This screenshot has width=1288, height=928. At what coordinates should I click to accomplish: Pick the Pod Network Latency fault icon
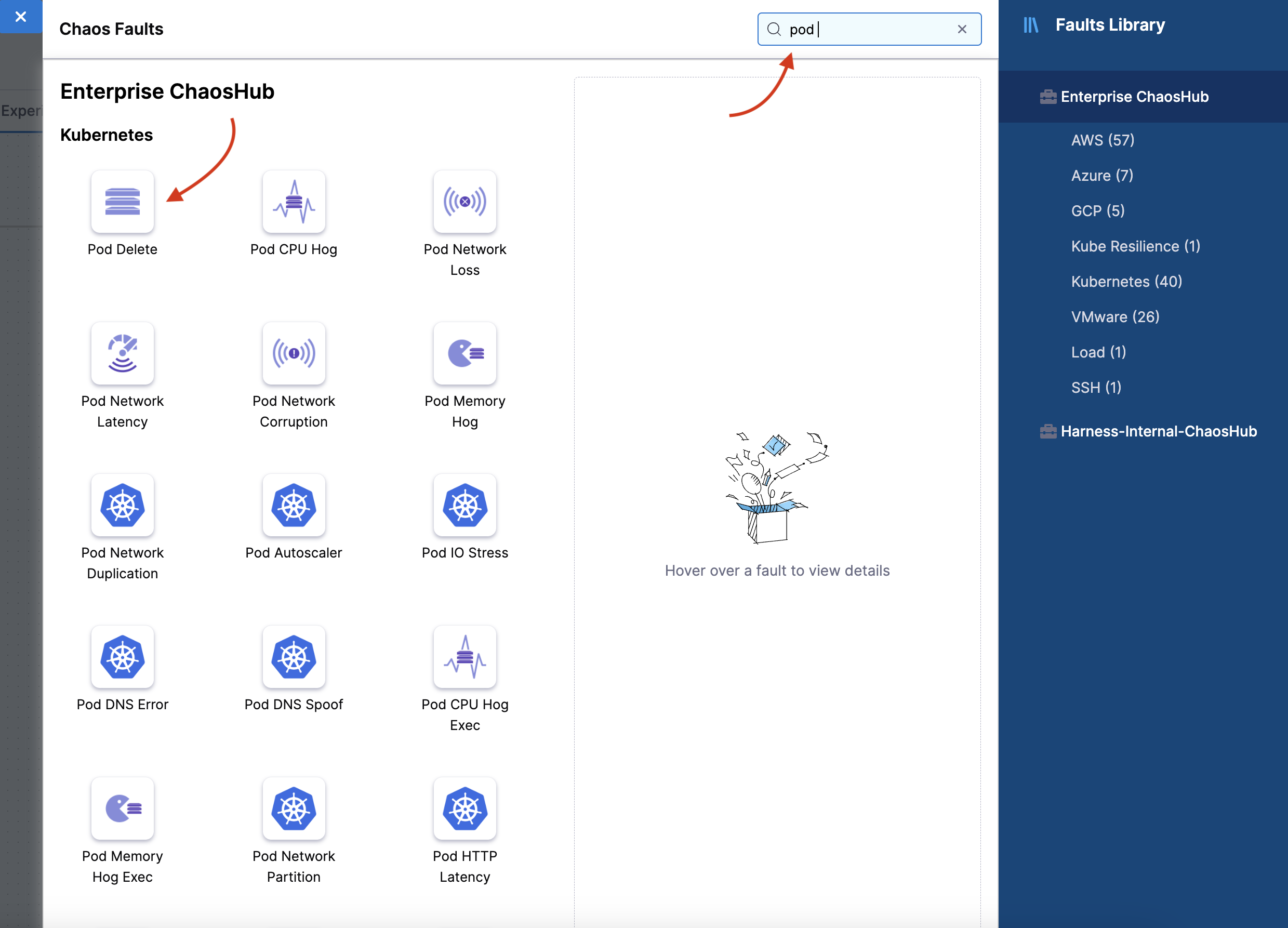point(122,353)
